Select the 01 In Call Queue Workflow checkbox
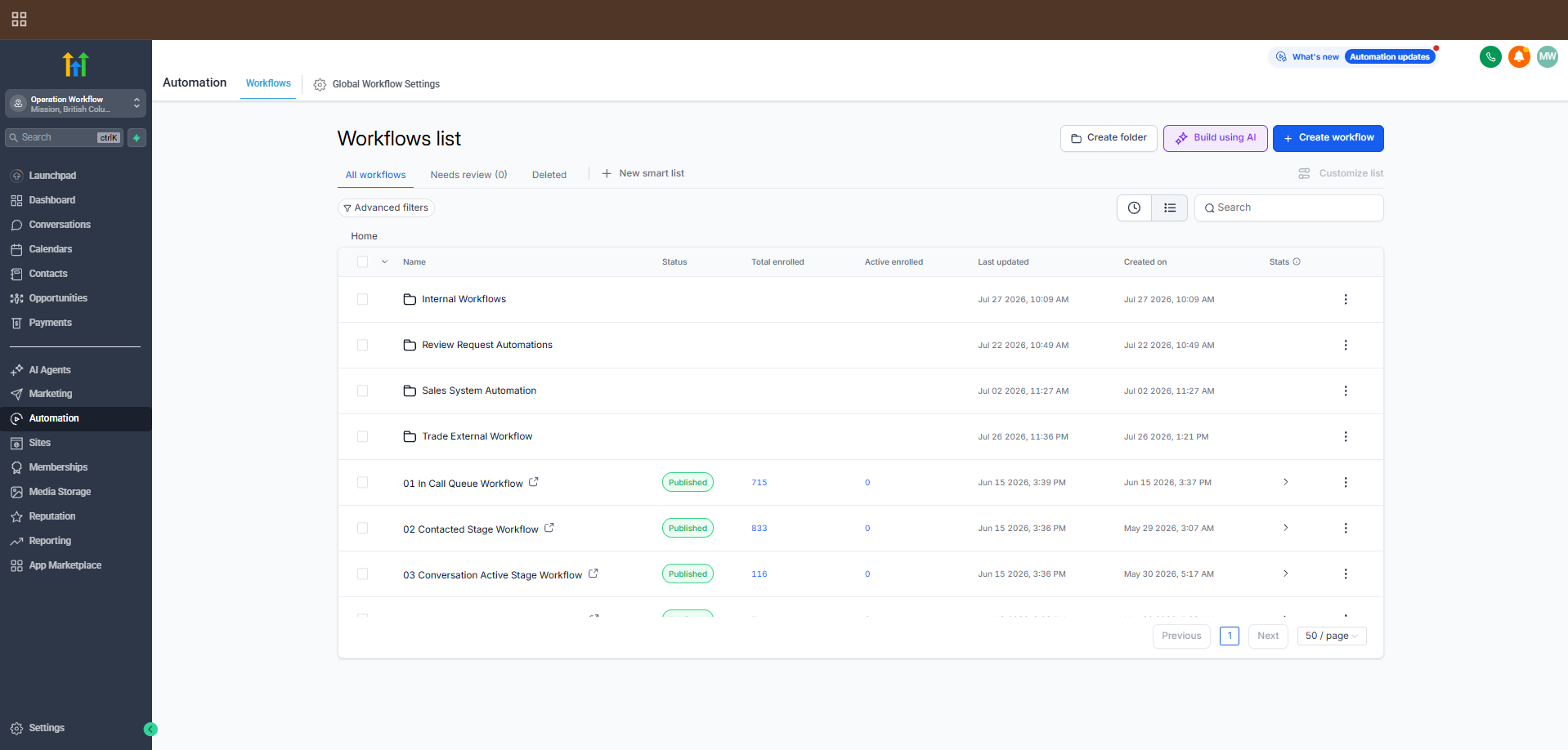Screen dimensions: 1568x750 [x=362, y=482]
